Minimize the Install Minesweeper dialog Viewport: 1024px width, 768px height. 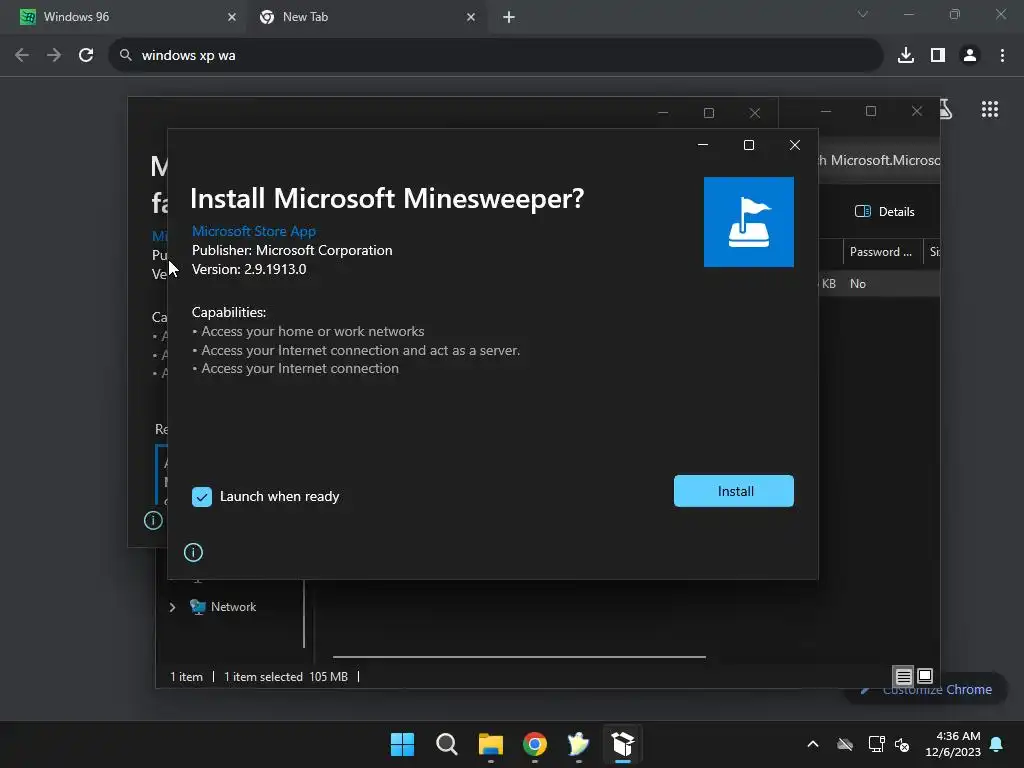pos(703,145)
